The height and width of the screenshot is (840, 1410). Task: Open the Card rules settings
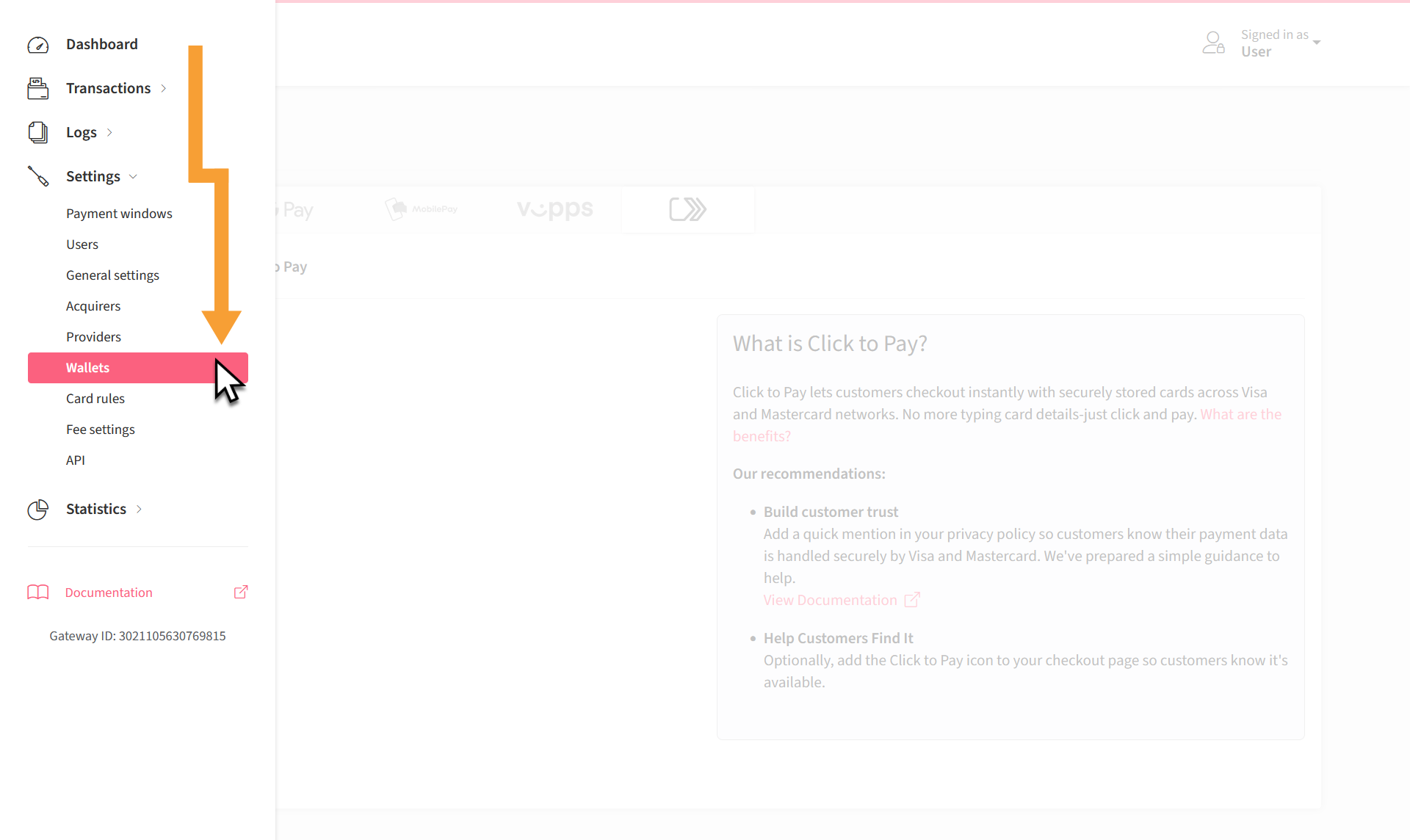click(x=95, y=398)
